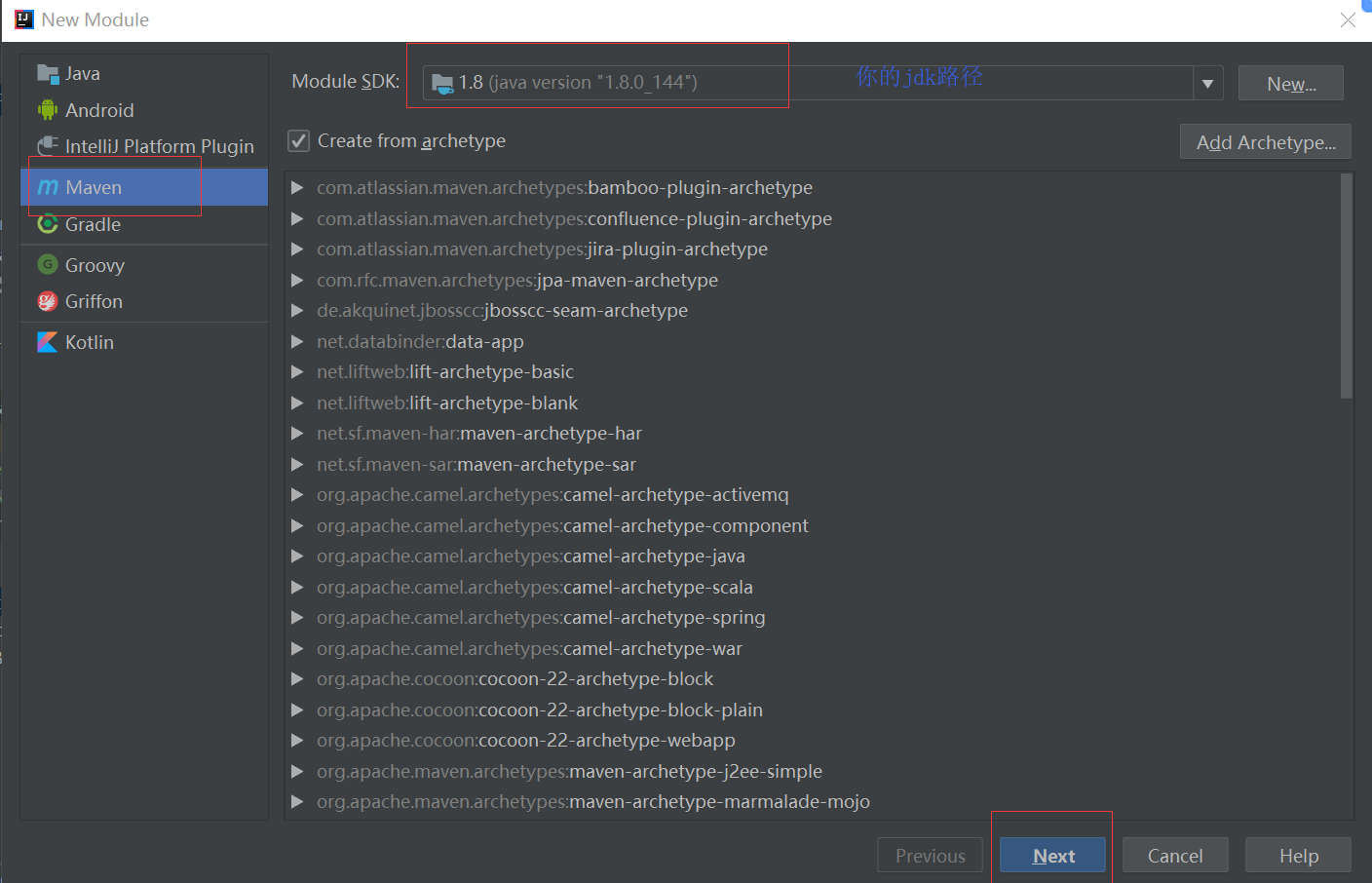The height and width of the screenshot is (883, 1372).
Task: Click the Groovy G icon
Action: click(x=48, y=264)
